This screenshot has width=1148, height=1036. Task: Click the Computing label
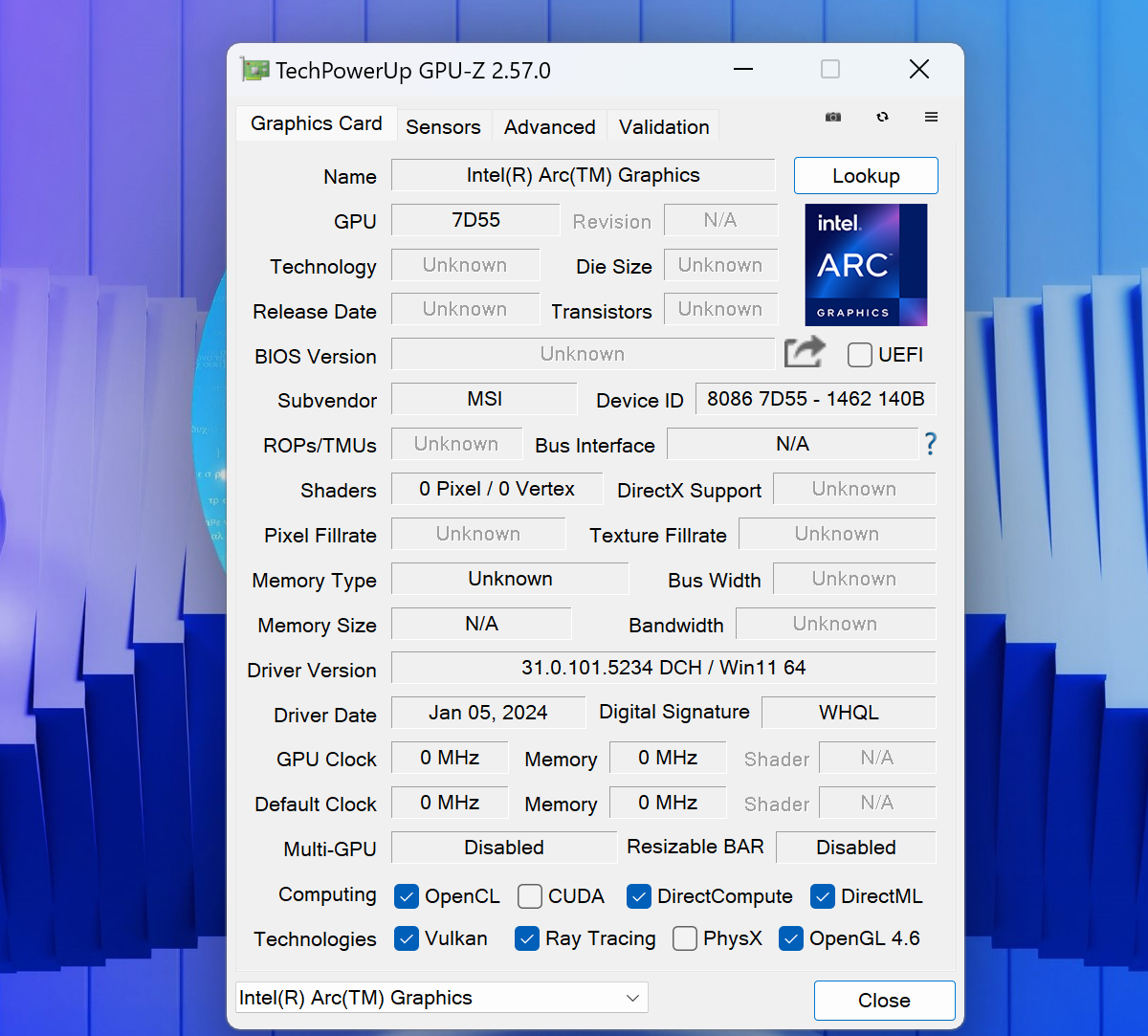click(x=327, y=894)
